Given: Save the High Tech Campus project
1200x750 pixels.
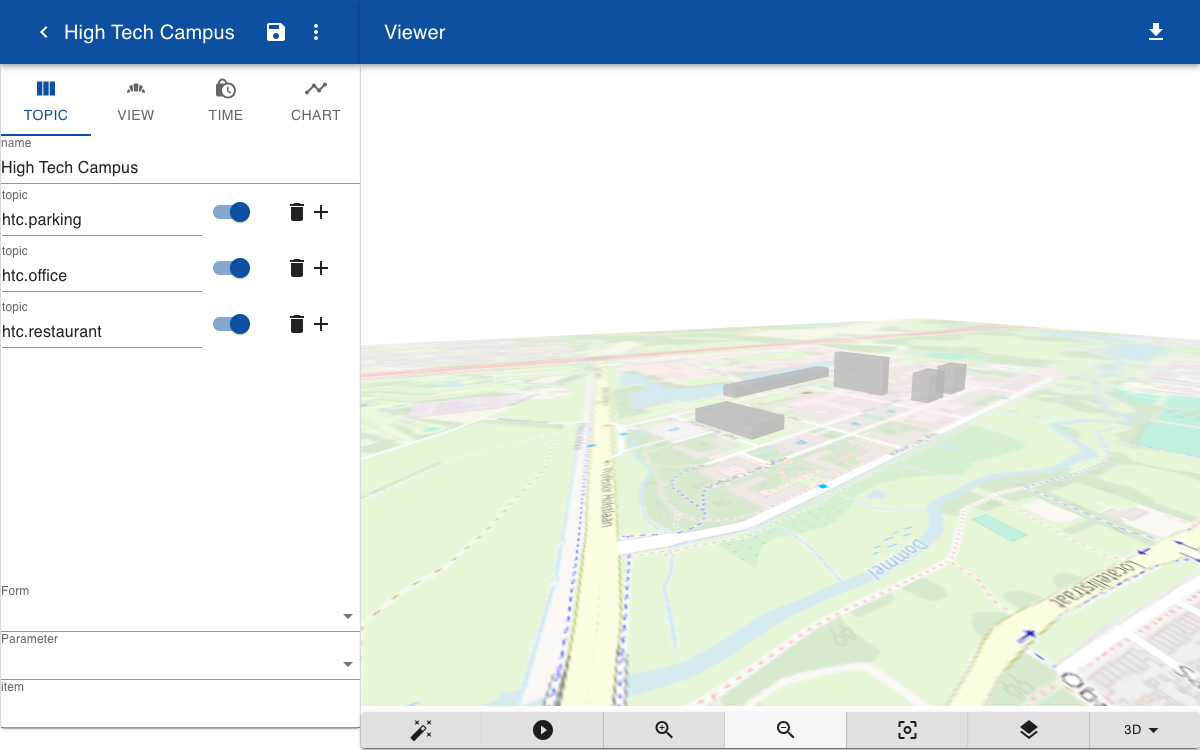Looking at the screenshot, I should 276,32.
